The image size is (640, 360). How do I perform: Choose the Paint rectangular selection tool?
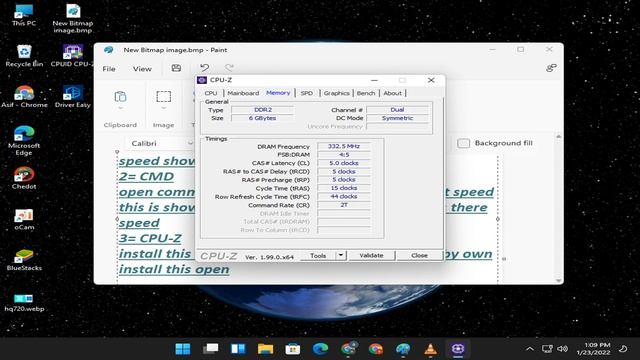pyautogui.click(x=163, y=97)
